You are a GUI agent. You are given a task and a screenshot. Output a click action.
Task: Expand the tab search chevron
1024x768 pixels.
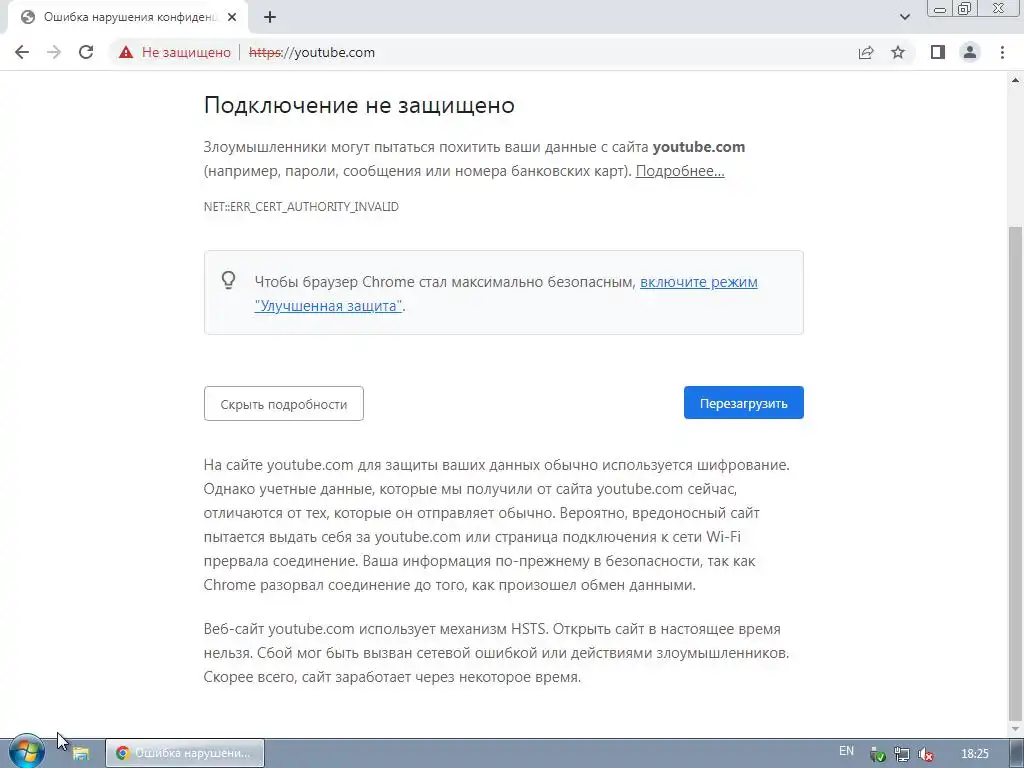click(904, 17)
